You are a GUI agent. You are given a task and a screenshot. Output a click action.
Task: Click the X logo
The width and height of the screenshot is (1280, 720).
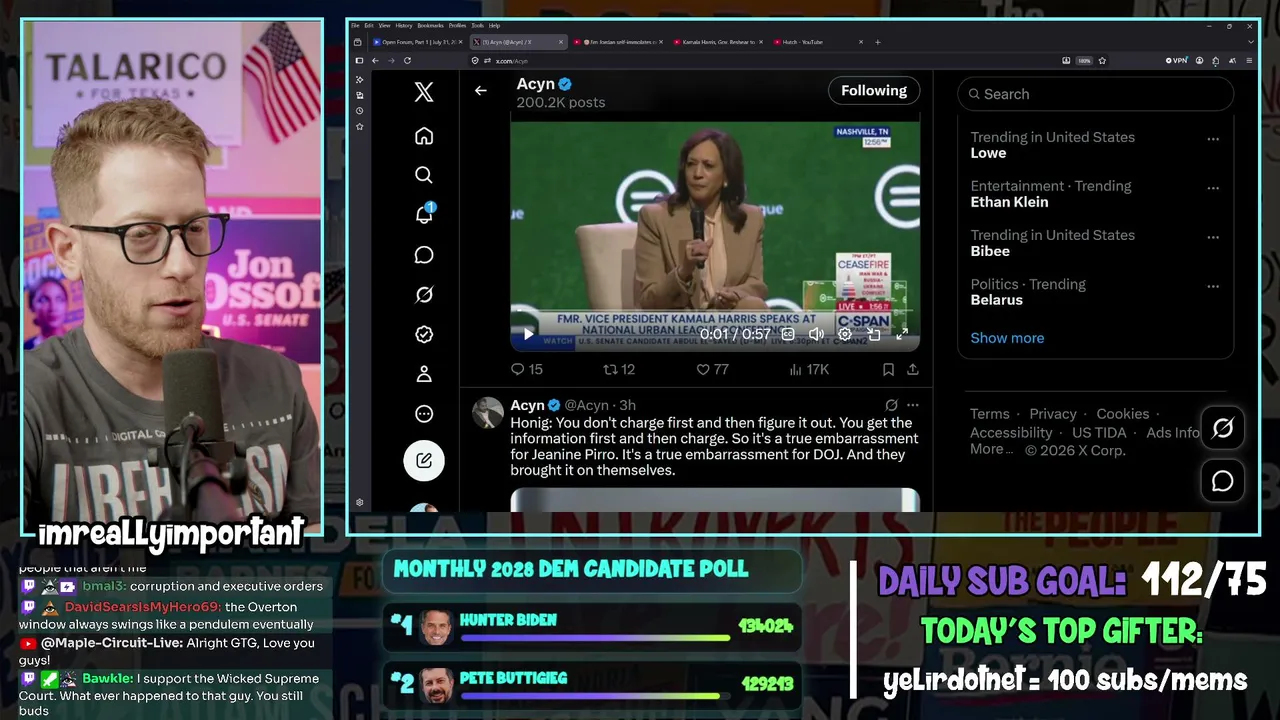pyautogui.click(x=424, y=92)
